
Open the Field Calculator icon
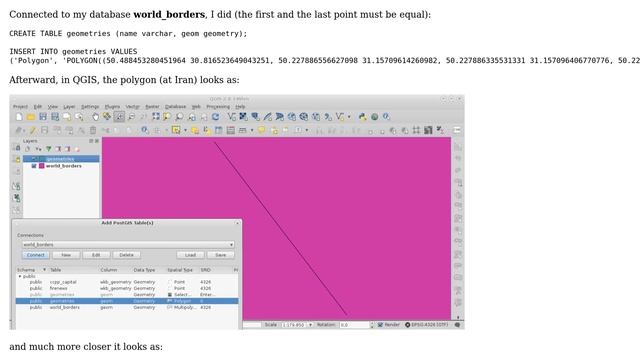coord(231,130)
